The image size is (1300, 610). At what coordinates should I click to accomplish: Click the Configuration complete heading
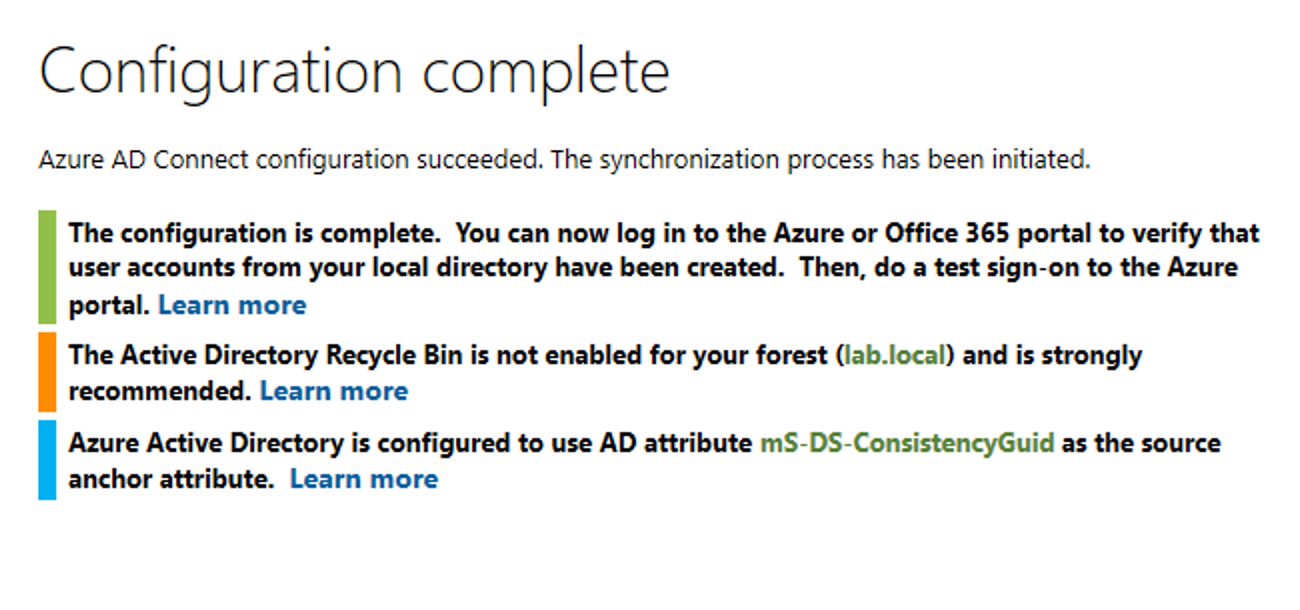click(354, 74)
